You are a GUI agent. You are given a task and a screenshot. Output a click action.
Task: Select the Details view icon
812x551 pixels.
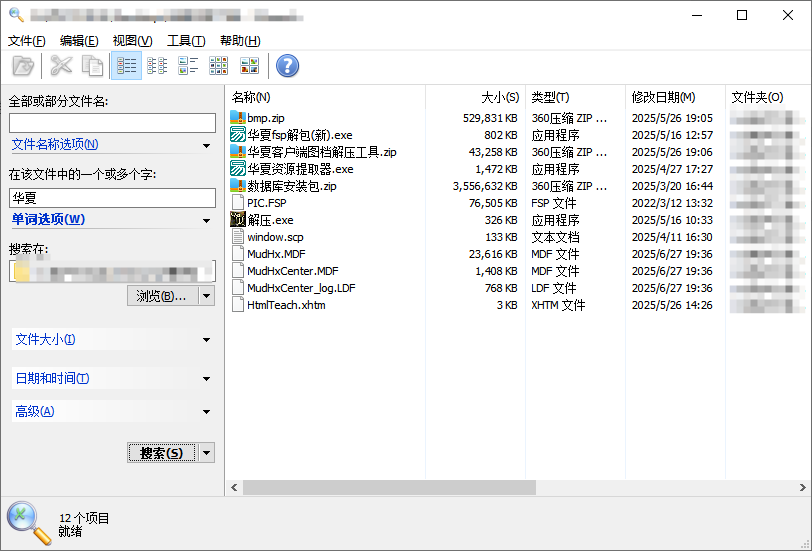[126, 66]
